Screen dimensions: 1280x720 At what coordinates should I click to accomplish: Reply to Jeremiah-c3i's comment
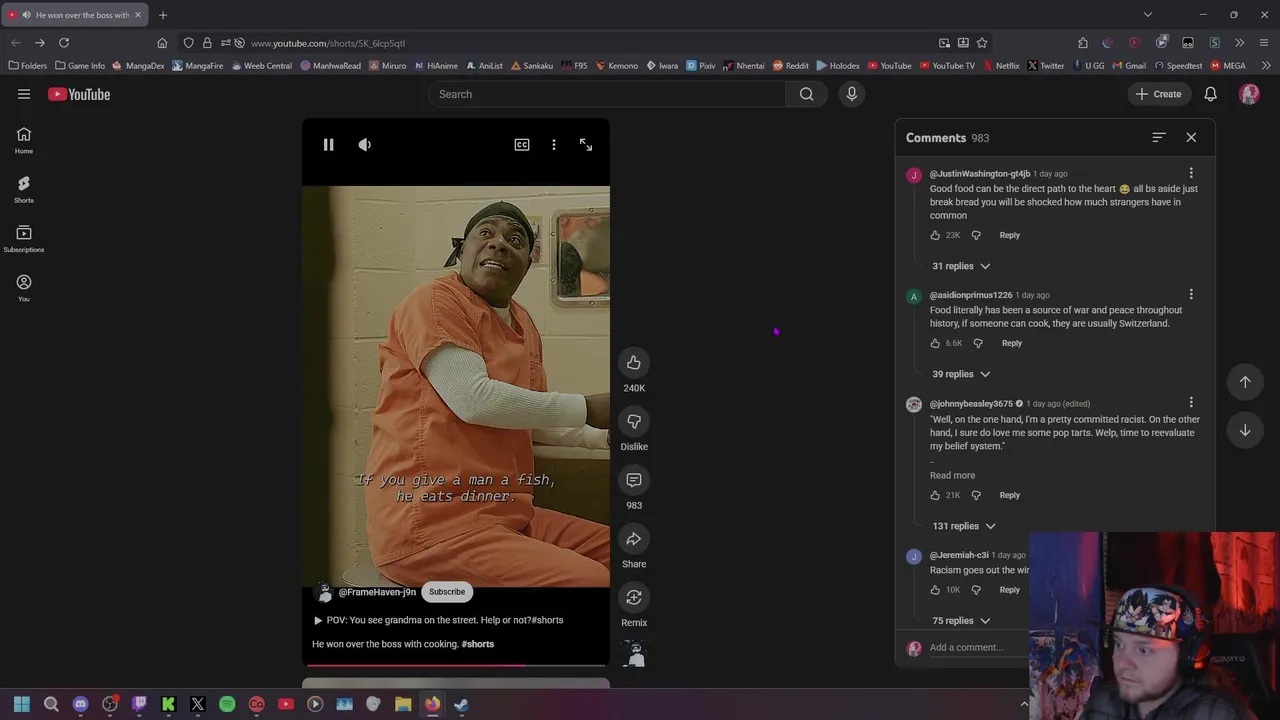[x=1010, y=590]
